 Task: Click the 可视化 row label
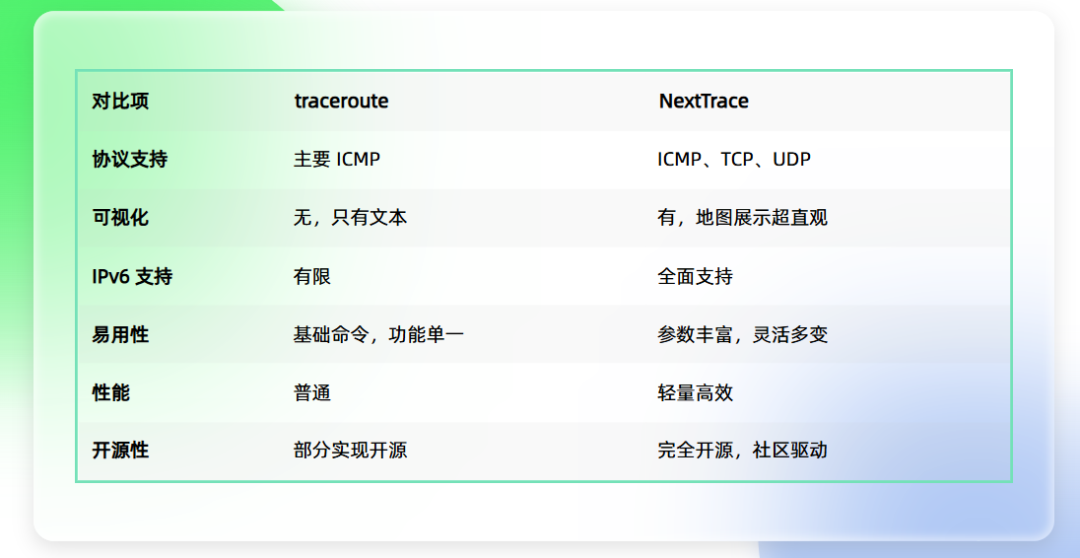120,218
